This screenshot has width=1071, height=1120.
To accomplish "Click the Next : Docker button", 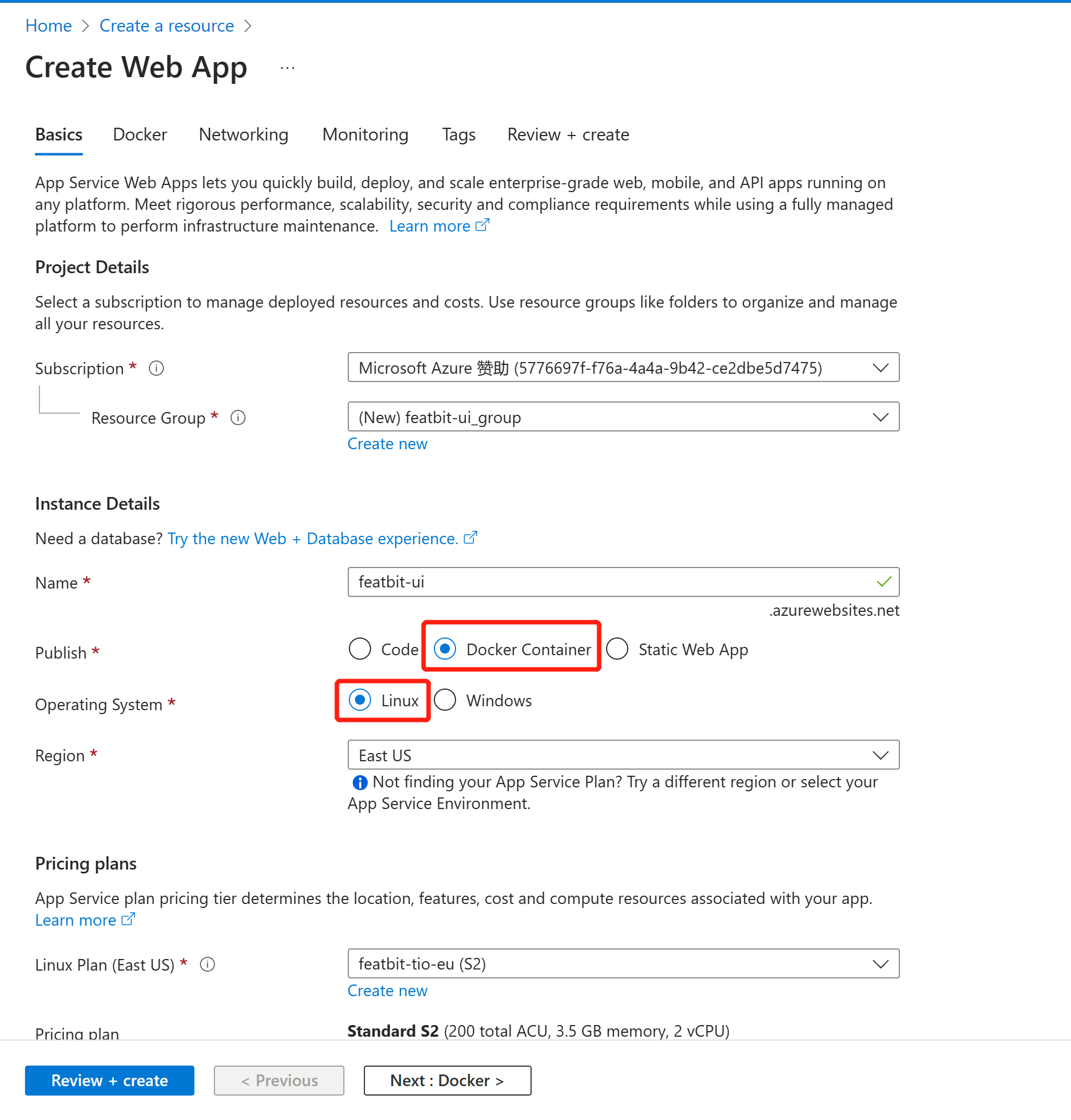I will click(448, 1081).
